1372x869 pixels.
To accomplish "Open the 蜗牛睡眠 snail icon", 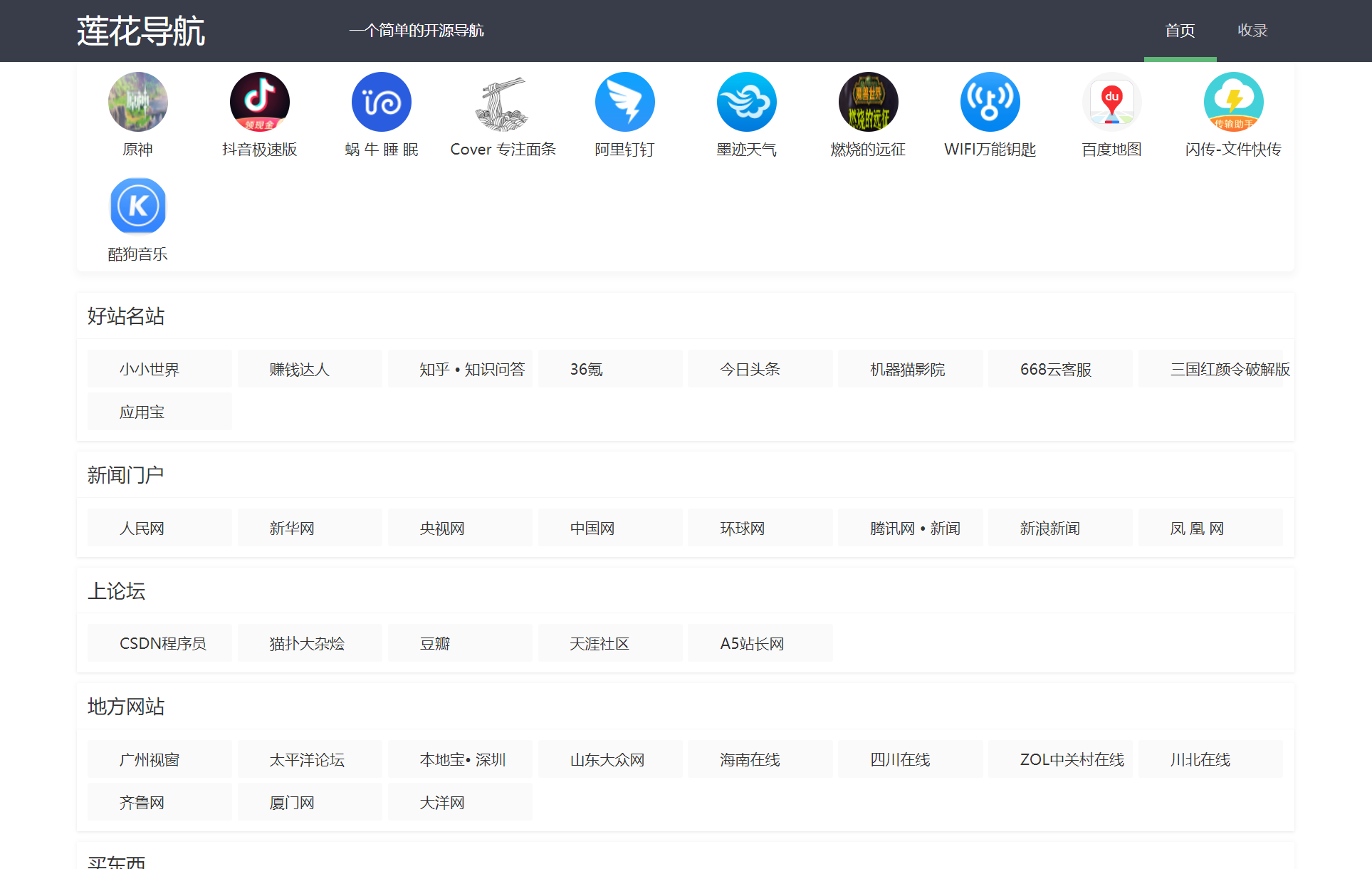I will click(x=381, y=102).
